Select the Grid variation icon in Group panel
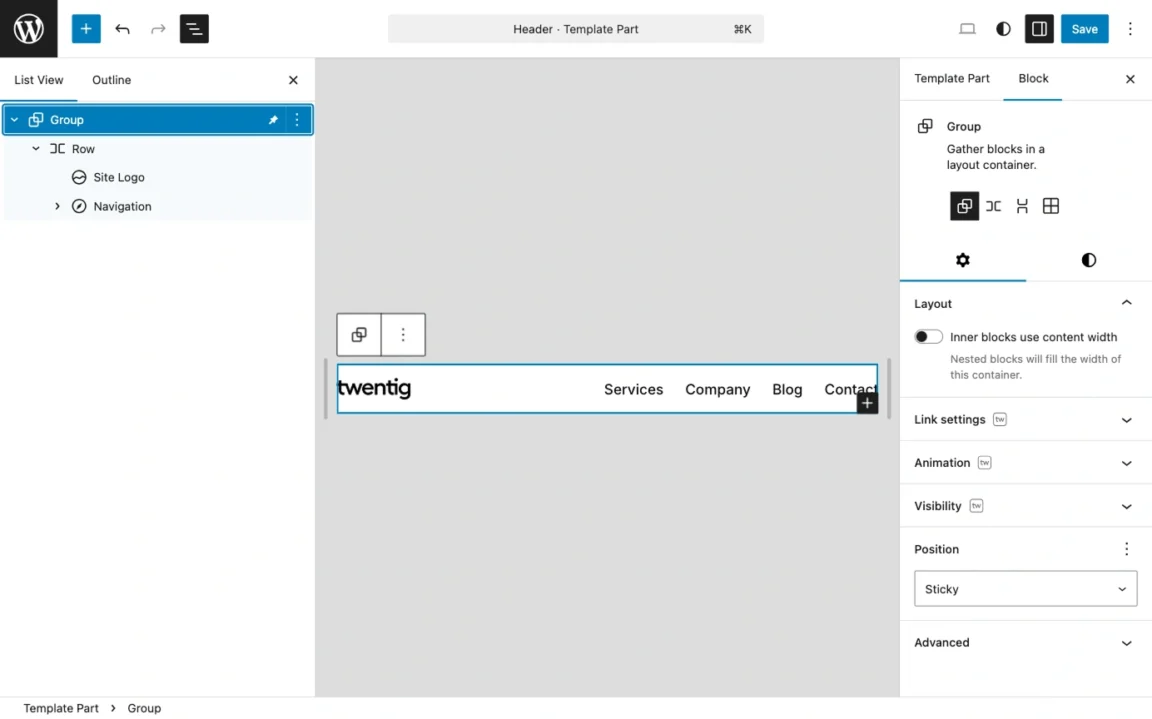This screenshot has width=1152, height=719. pos(1050,206)
